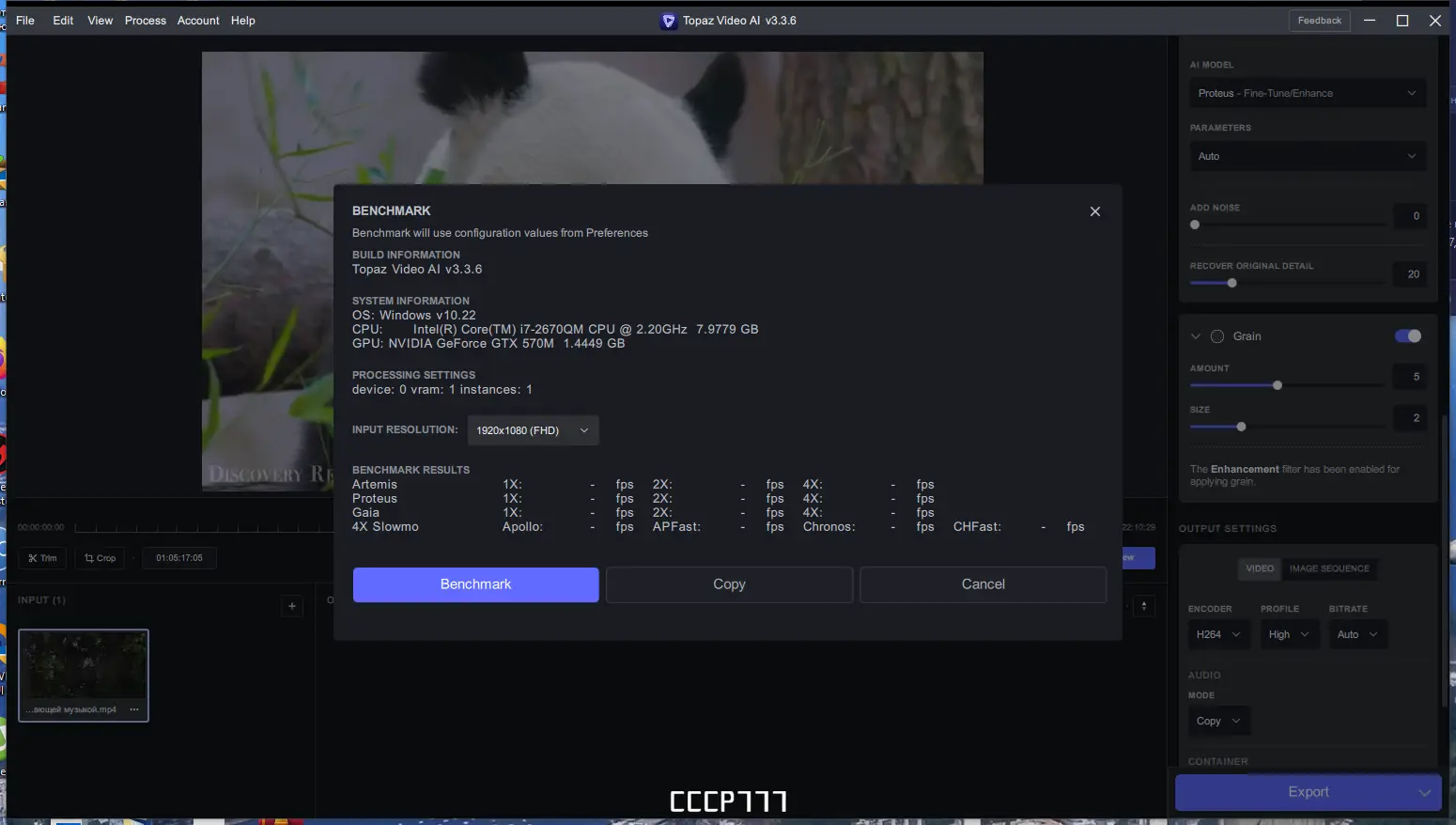
Task: Expand the Parameters Auto dropdown
Action: tap(1308, 156)
